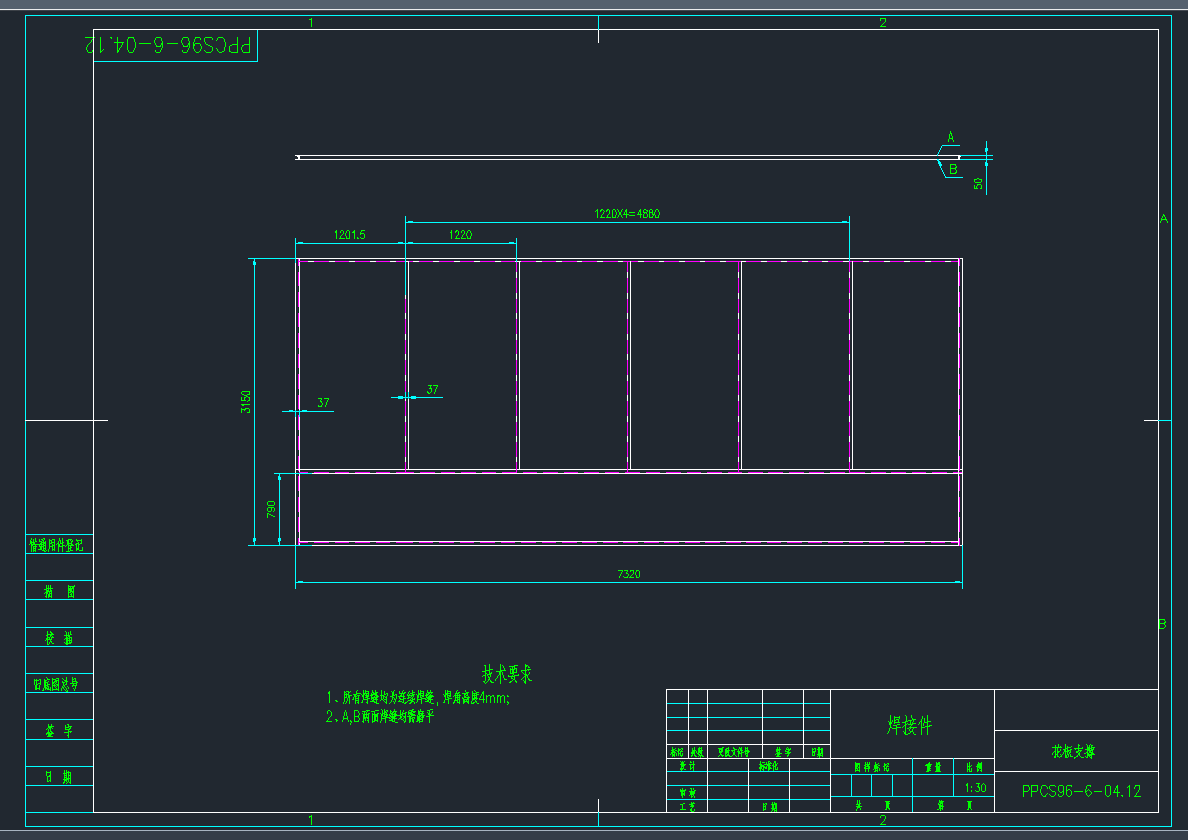Click the 3150 vertical dimension text
The image size is (1188, 840).
pyautogui.click(x=246, y=402)
